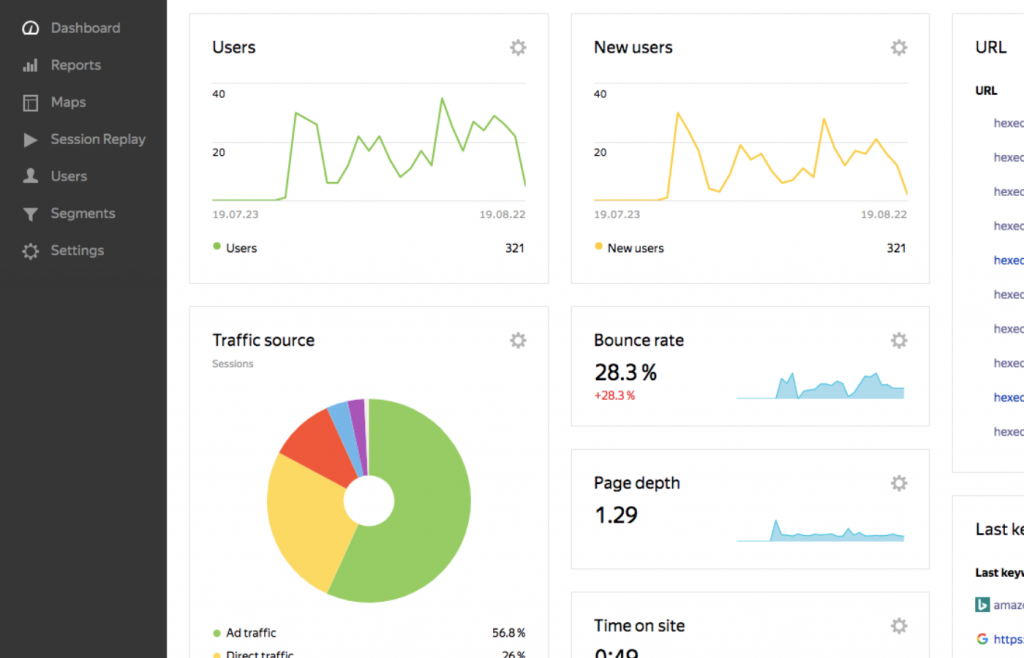
Task: Open New users widget settings gear
Action: click(899, 48)
